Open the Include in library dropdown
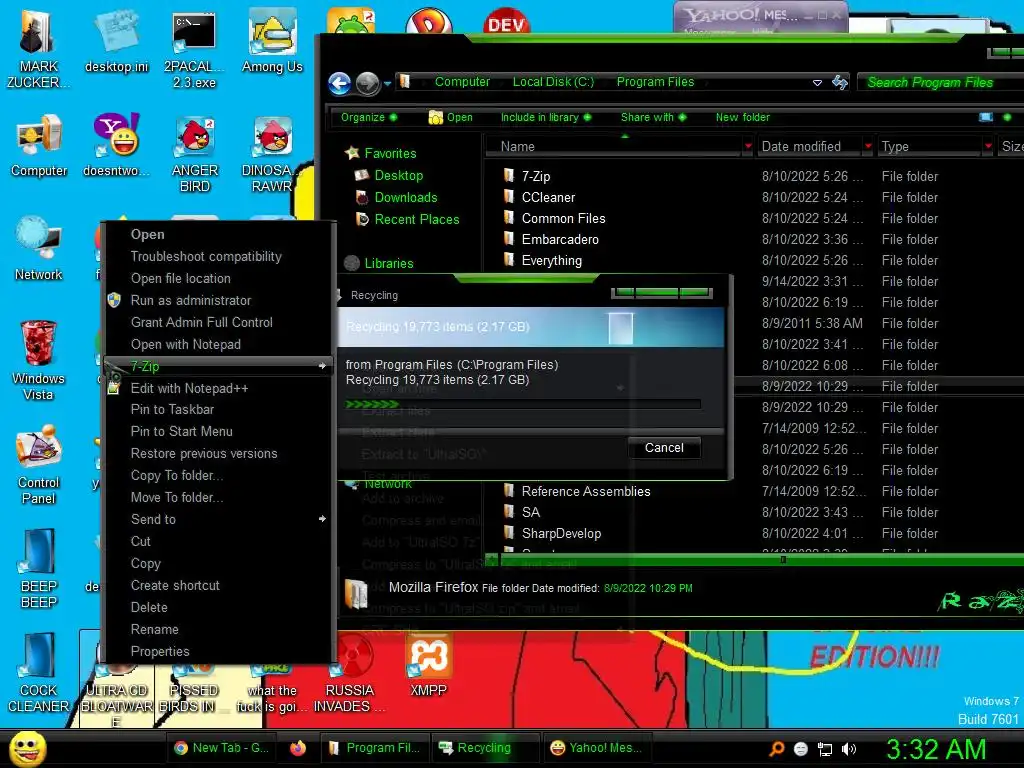 click(546, 118)
